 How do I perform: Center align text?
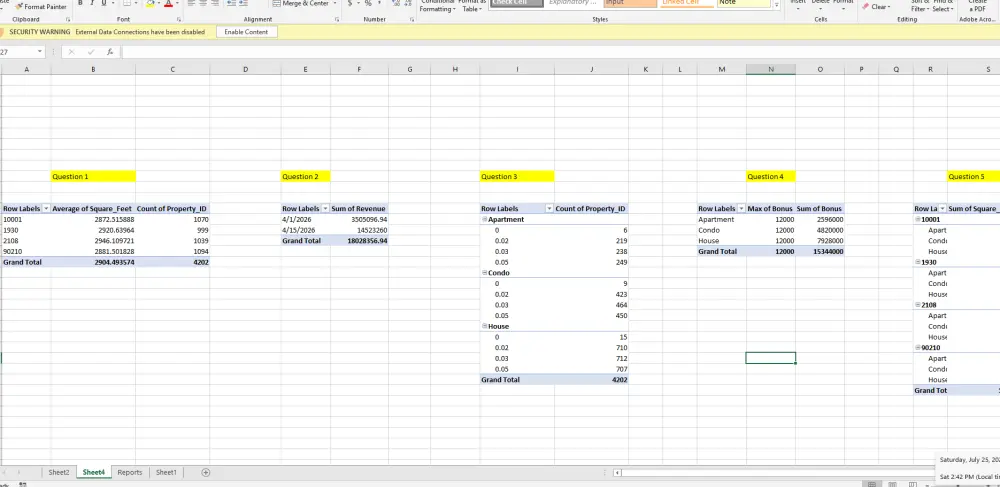pos(203,3)
